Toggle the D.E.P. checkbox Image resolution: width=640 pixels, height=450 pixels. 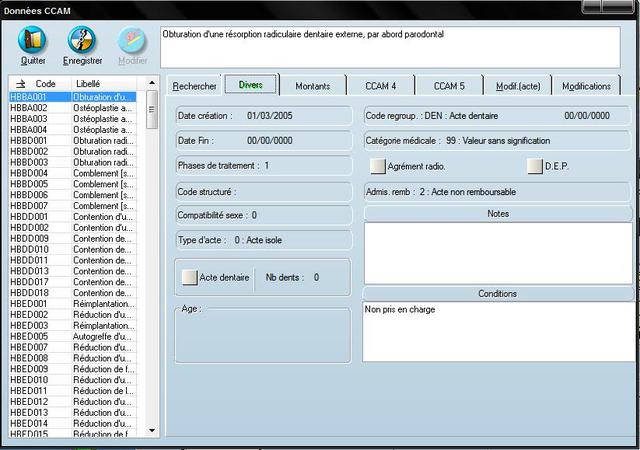(x=535, y=166)
